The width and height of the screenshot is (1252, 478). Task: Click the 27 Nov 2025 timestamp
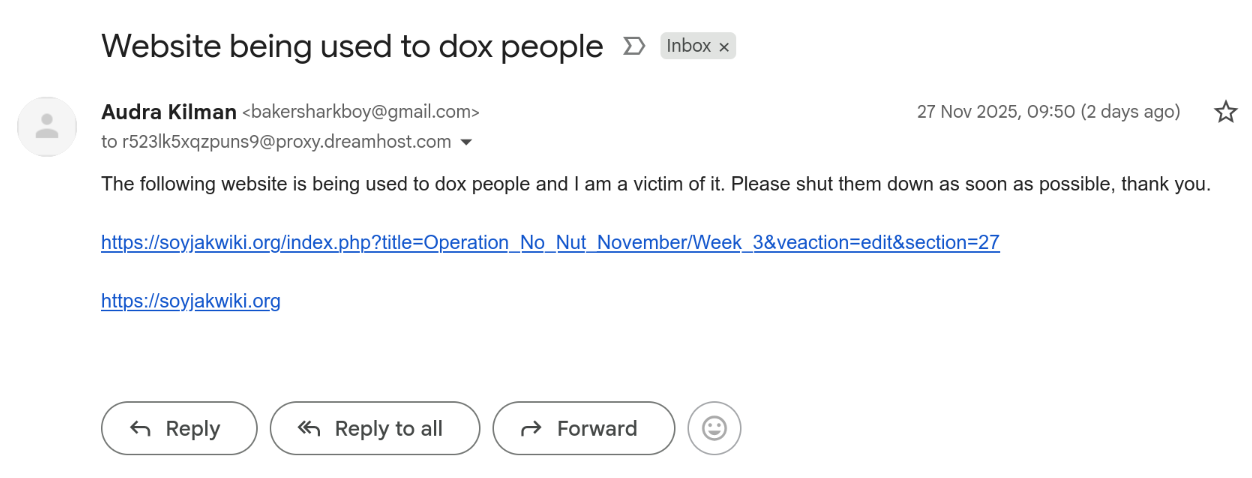1048,112
